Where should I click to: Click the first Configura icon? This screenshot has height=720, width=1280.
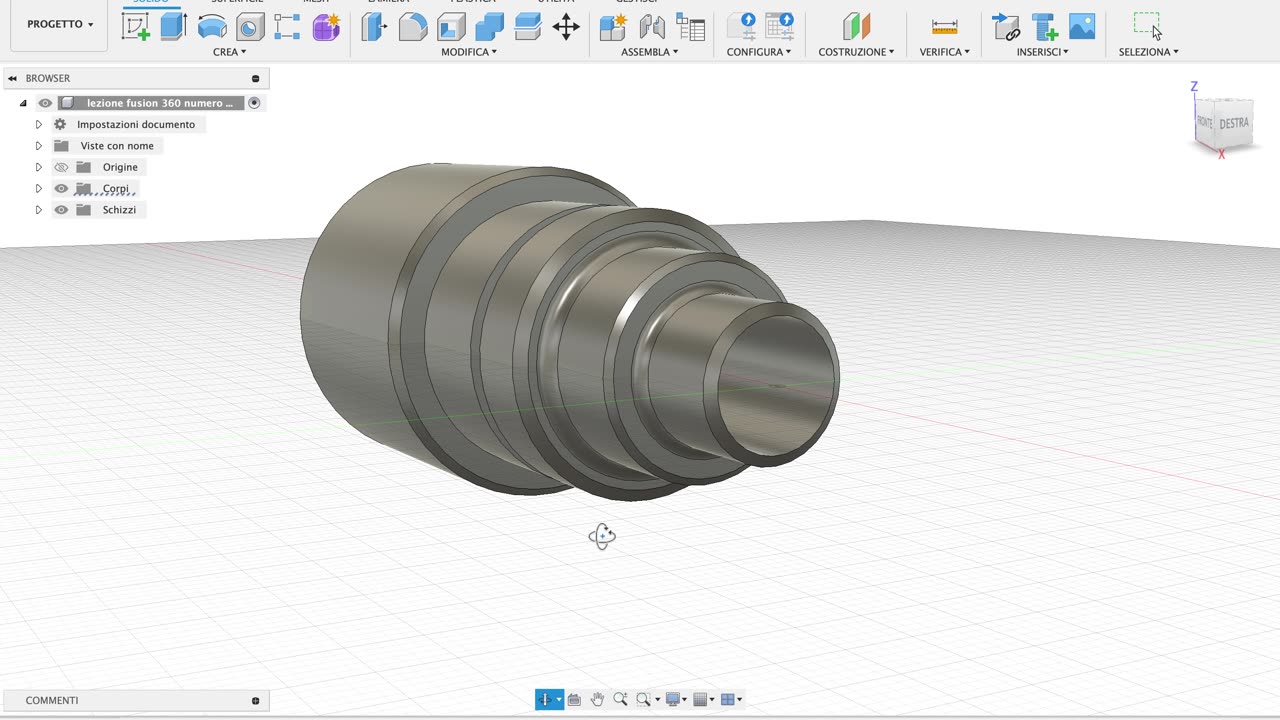tap(741, 27)
